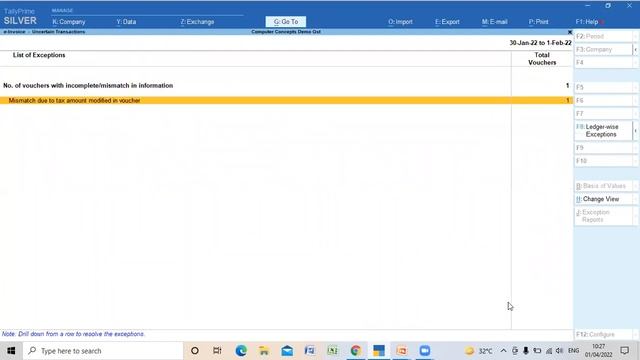Open Cortana circle icon on taskbar
Viewport: 640px width, 360px height.
(195, 351)
